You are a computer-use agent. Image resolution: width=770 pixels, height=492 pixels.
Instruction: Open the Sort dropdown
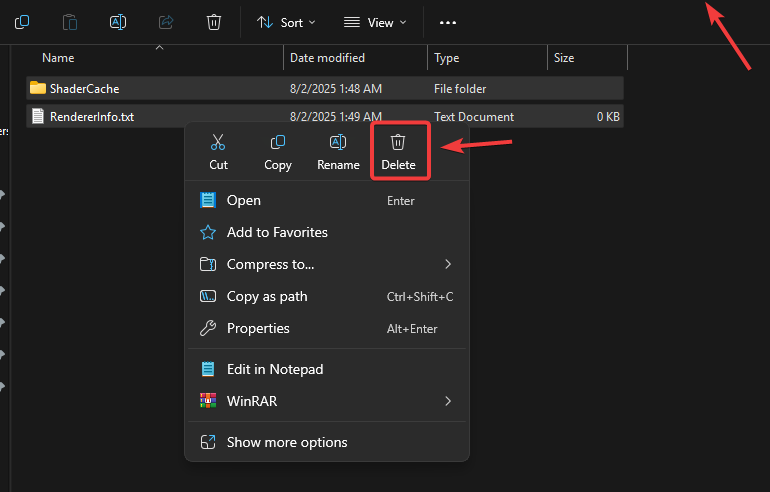(x=286, y=22)
